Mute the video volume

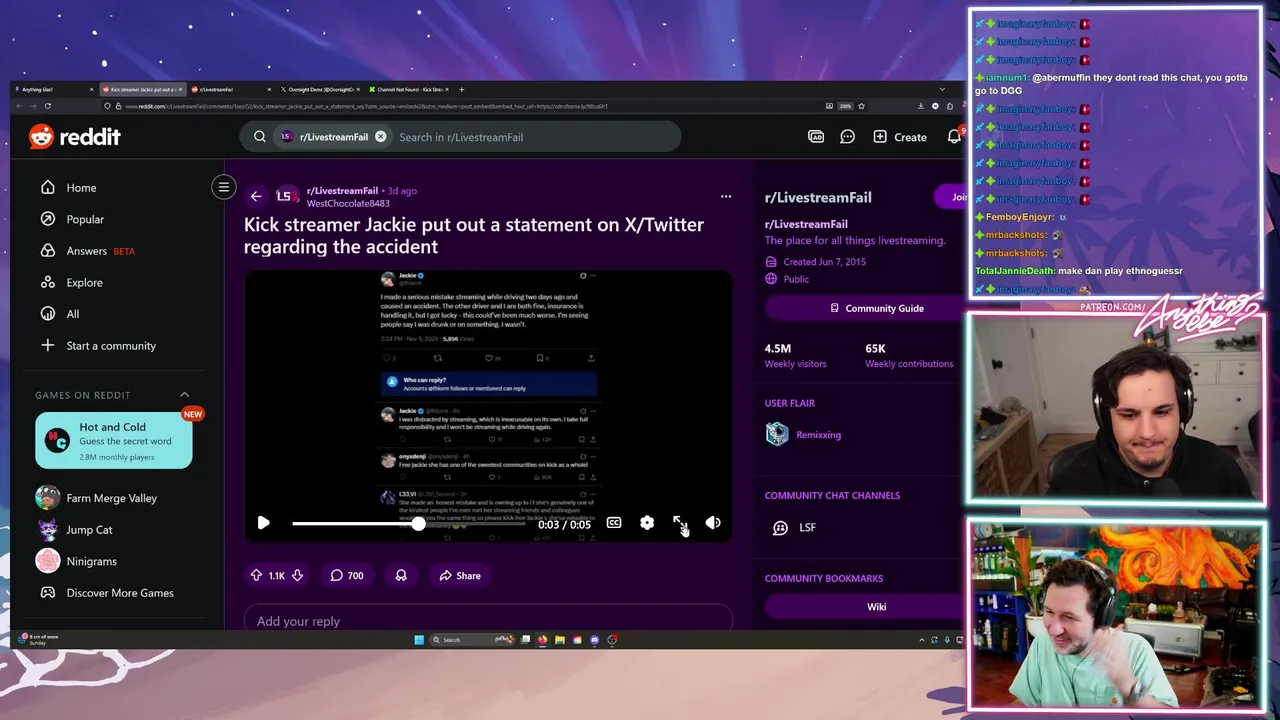(713, 523)
